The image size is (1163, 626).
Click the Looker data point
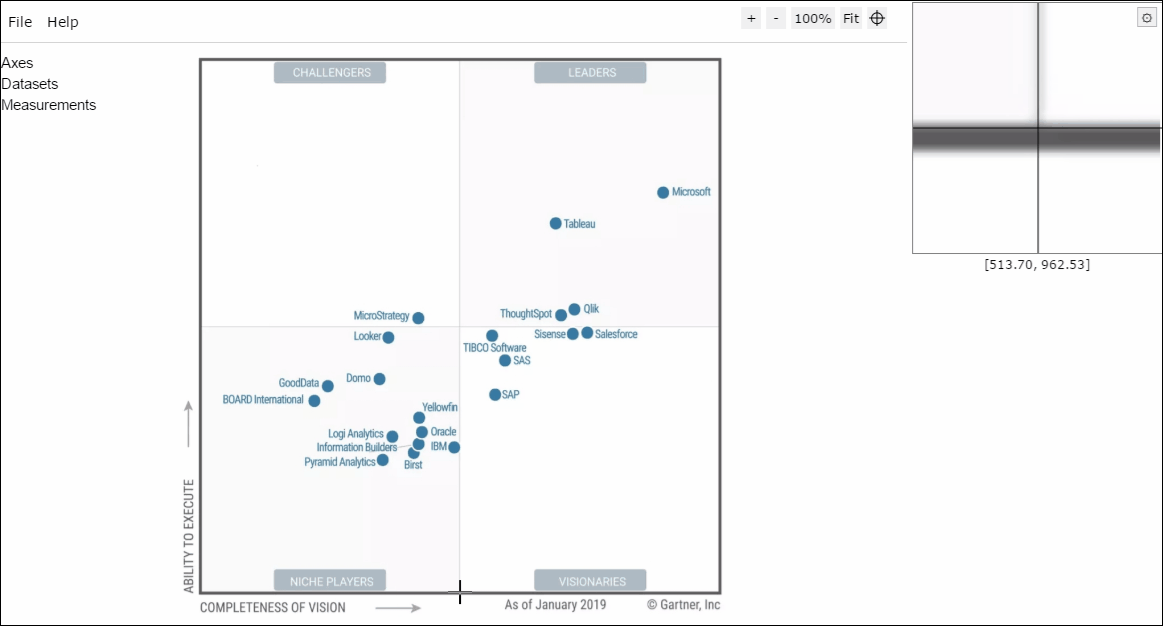[x=389, y=337]
